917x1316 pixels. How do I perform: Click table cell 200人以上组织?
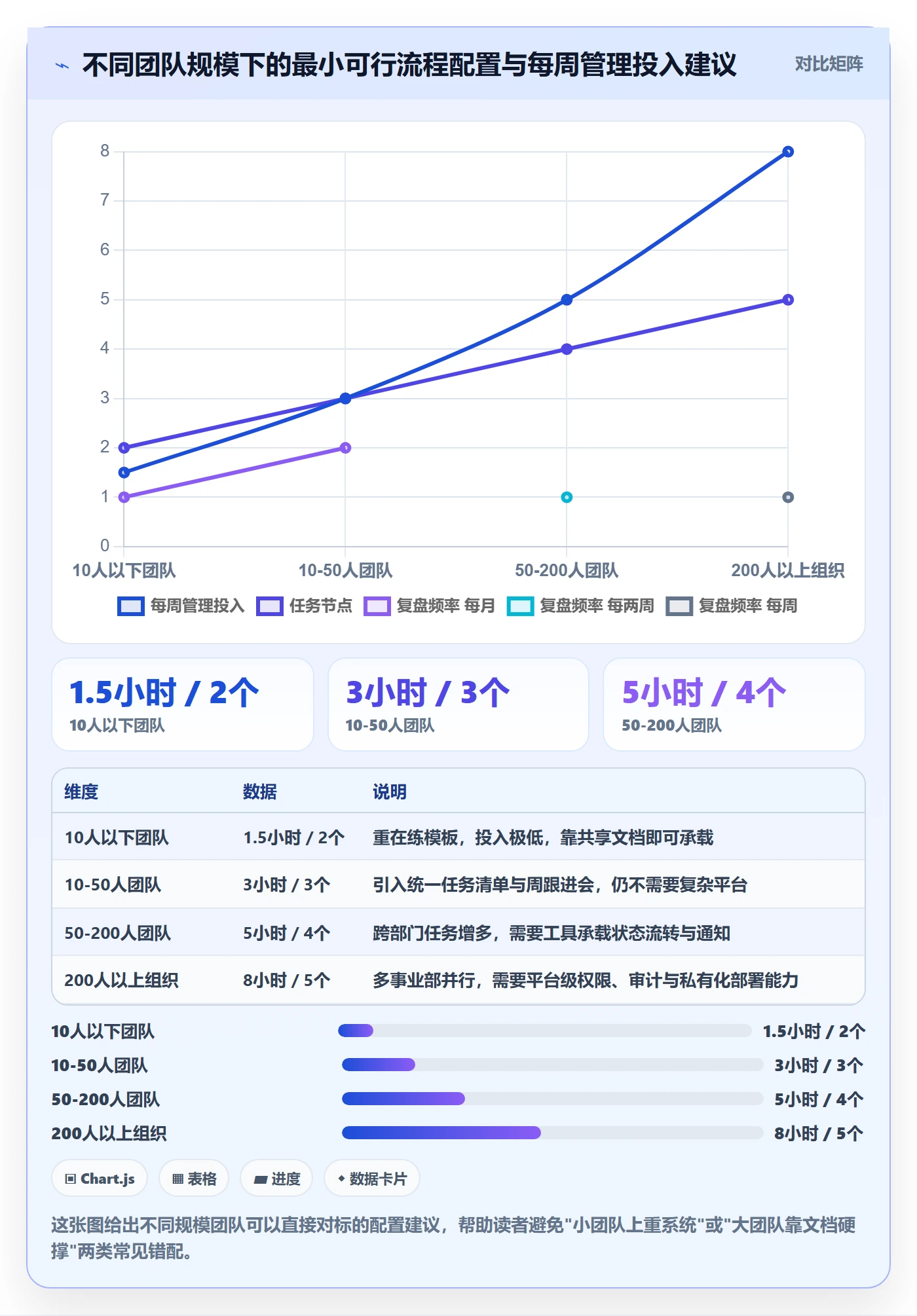coord(121,980)
